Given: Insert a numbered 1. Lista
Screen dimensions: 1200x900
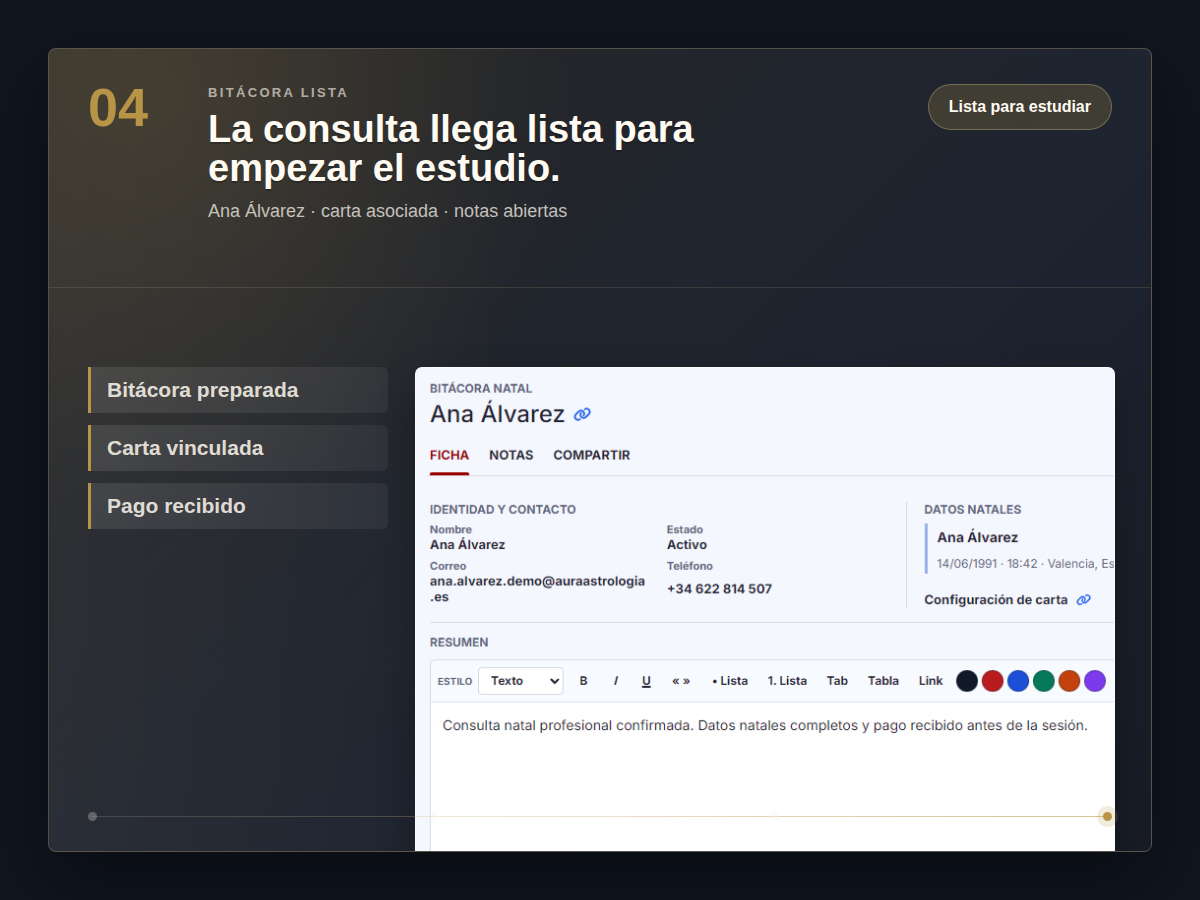Looking at the screenshot, I should (787, 681).
